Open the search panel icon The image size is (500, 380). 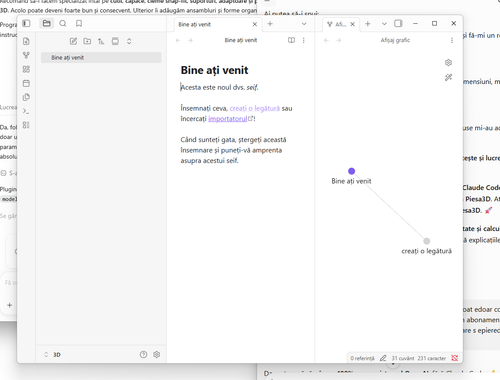pos(63,23)
